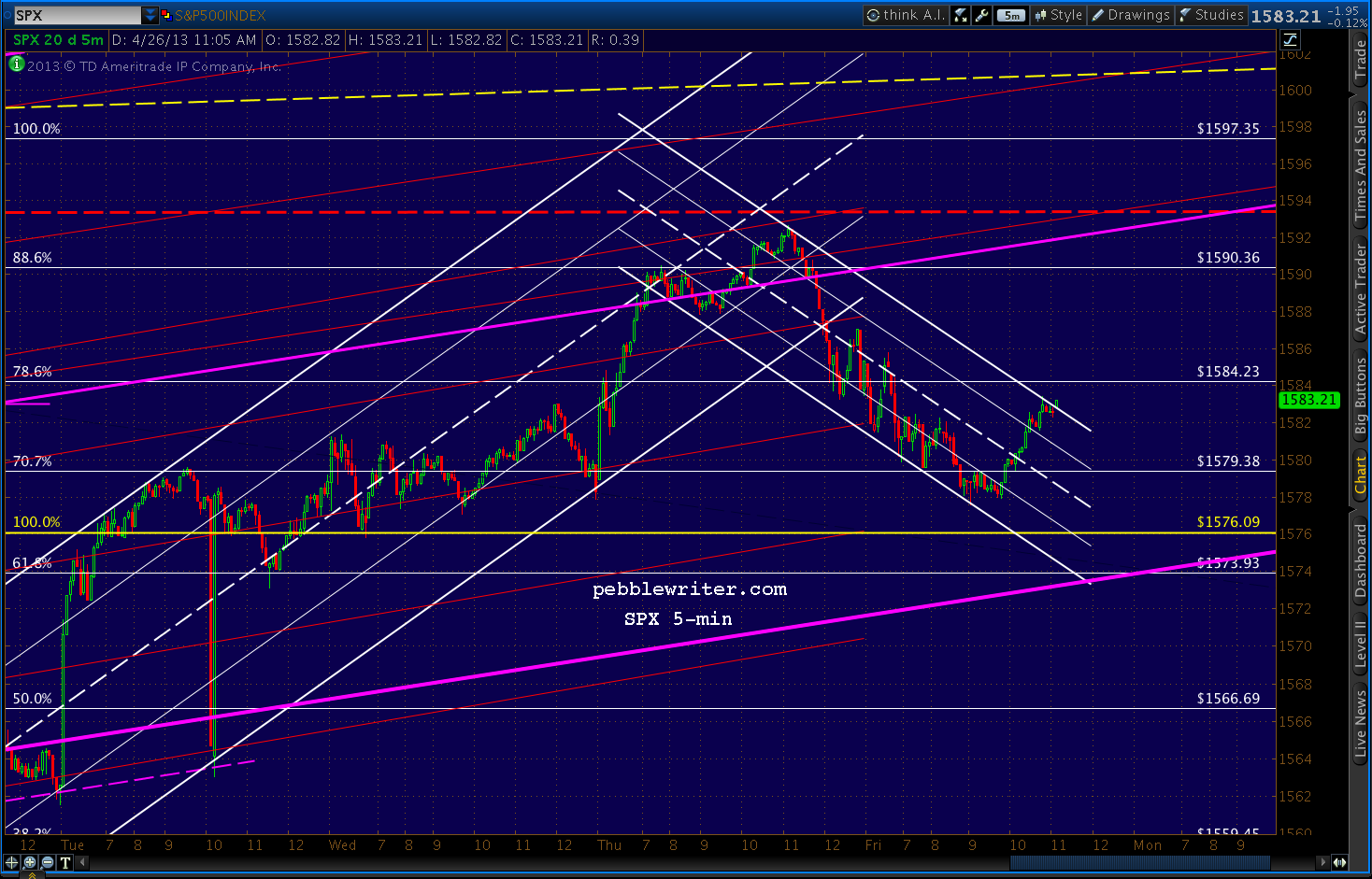
Task: Click the 70.7% retracement label
Action: click(32, 461)
